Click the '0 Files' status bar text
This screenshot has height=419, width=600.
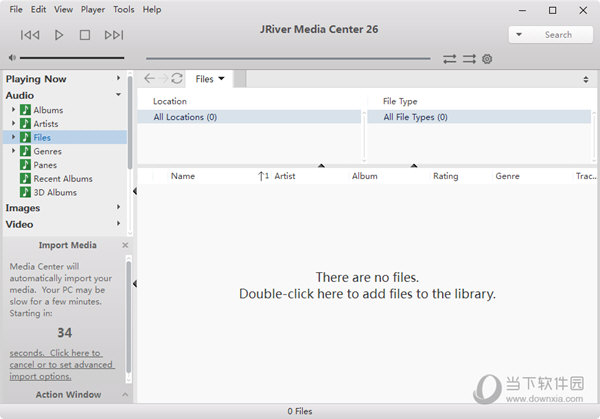click(x=300, y=411)
